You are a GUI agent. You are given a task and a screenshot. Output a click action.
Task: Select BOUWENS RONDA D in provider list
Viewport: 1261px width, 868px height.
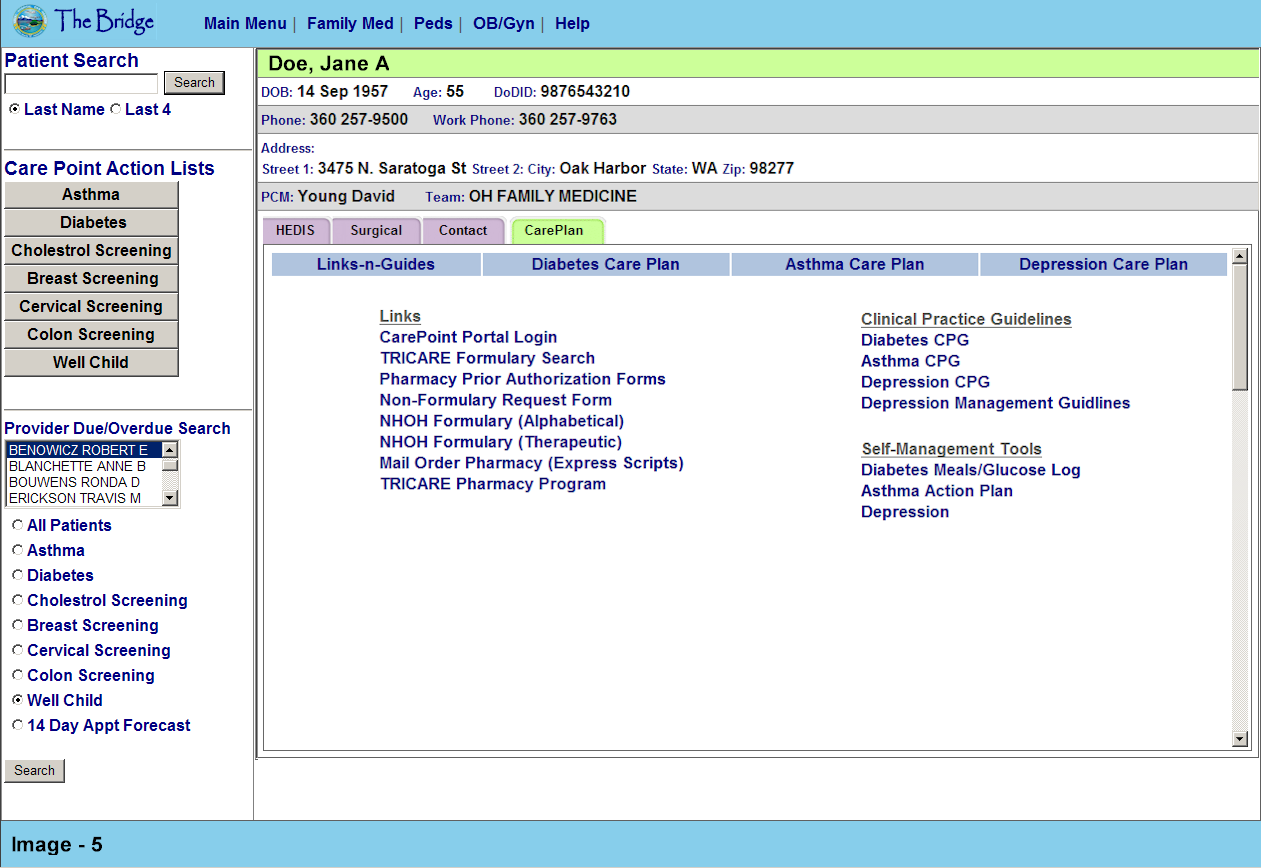[84, 482]
